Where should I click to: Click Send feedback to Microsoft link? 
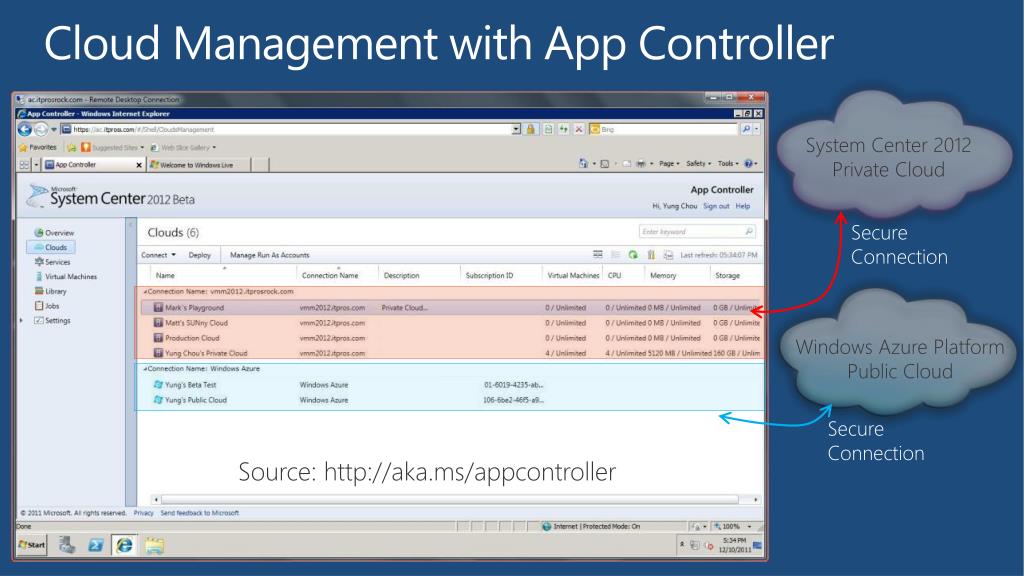(x=200, y=513)
